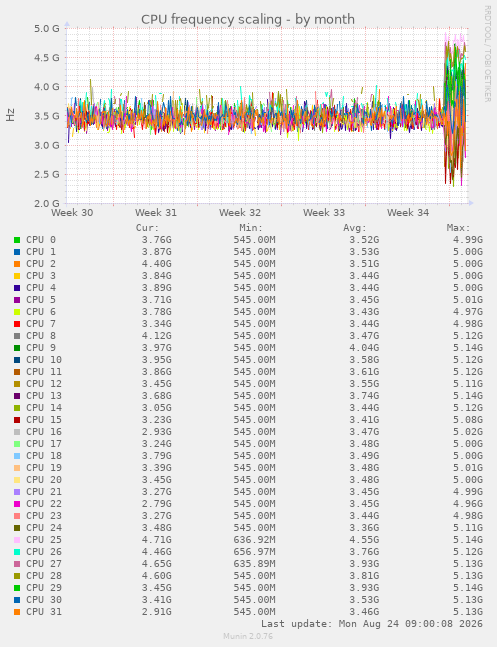Click the 'Munin 2.0.76' footer text

(248, 636)
